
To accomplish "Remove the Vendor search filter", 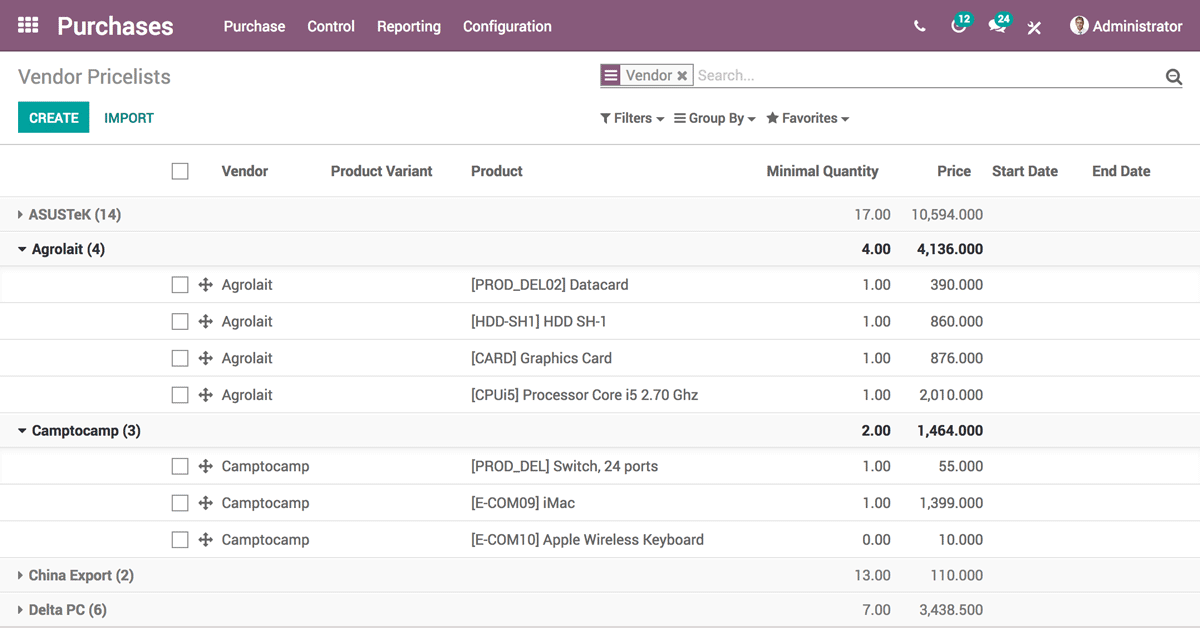I will [x=682, y=74].
